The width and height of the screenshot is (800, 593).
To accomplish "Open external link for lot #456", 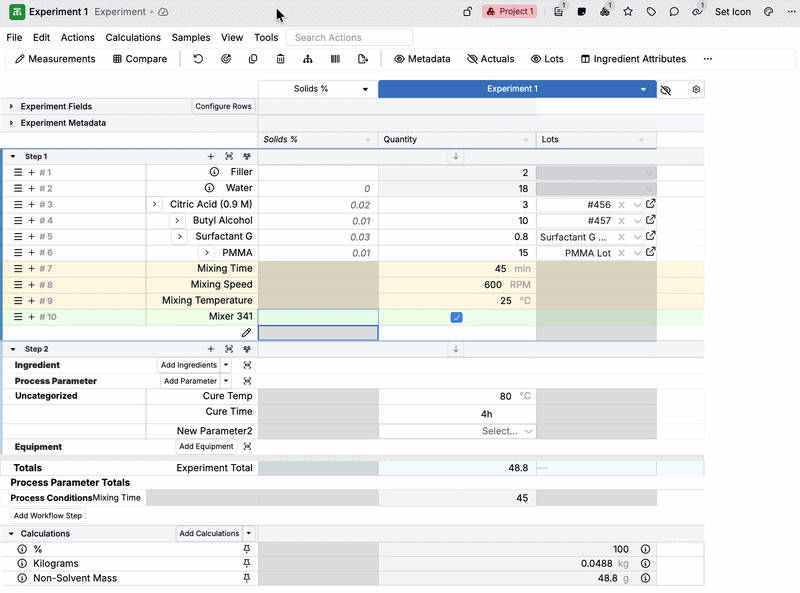I will point(651,205).
